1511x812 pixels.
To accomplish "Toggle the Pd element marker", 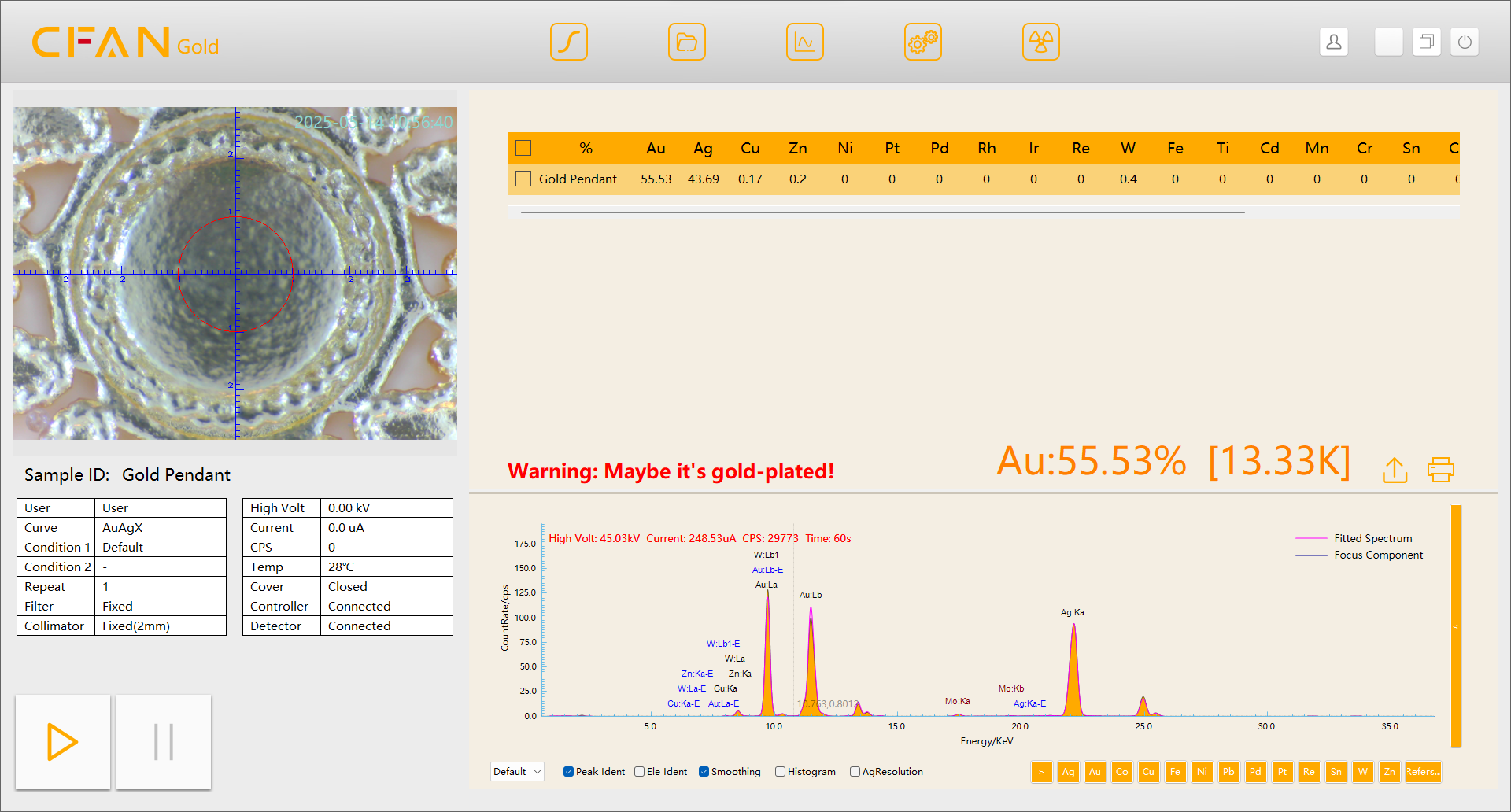I will click(x=1255, y=772).
